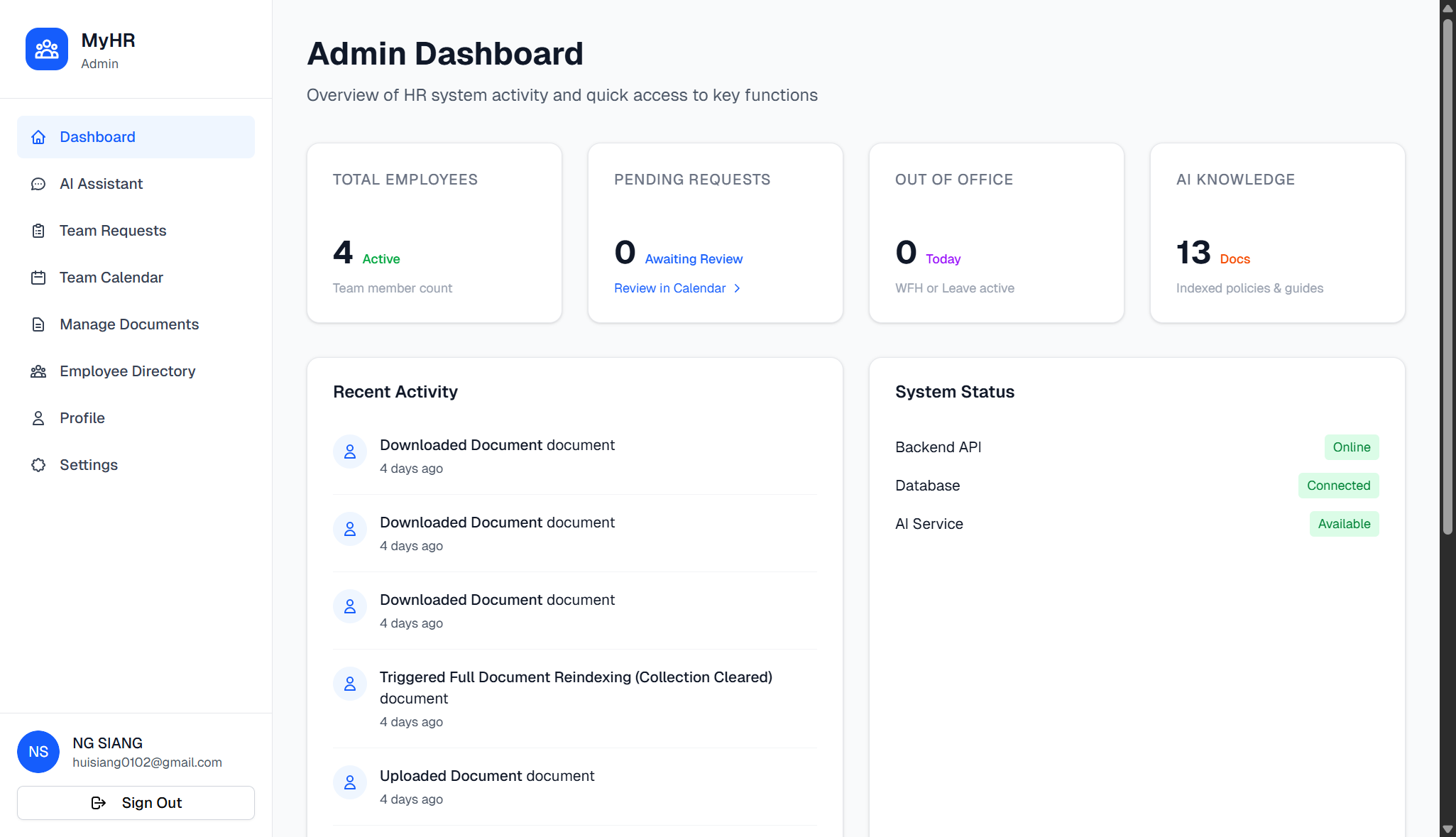
Task: Open Manage Documents section
Action: point(129,324)
